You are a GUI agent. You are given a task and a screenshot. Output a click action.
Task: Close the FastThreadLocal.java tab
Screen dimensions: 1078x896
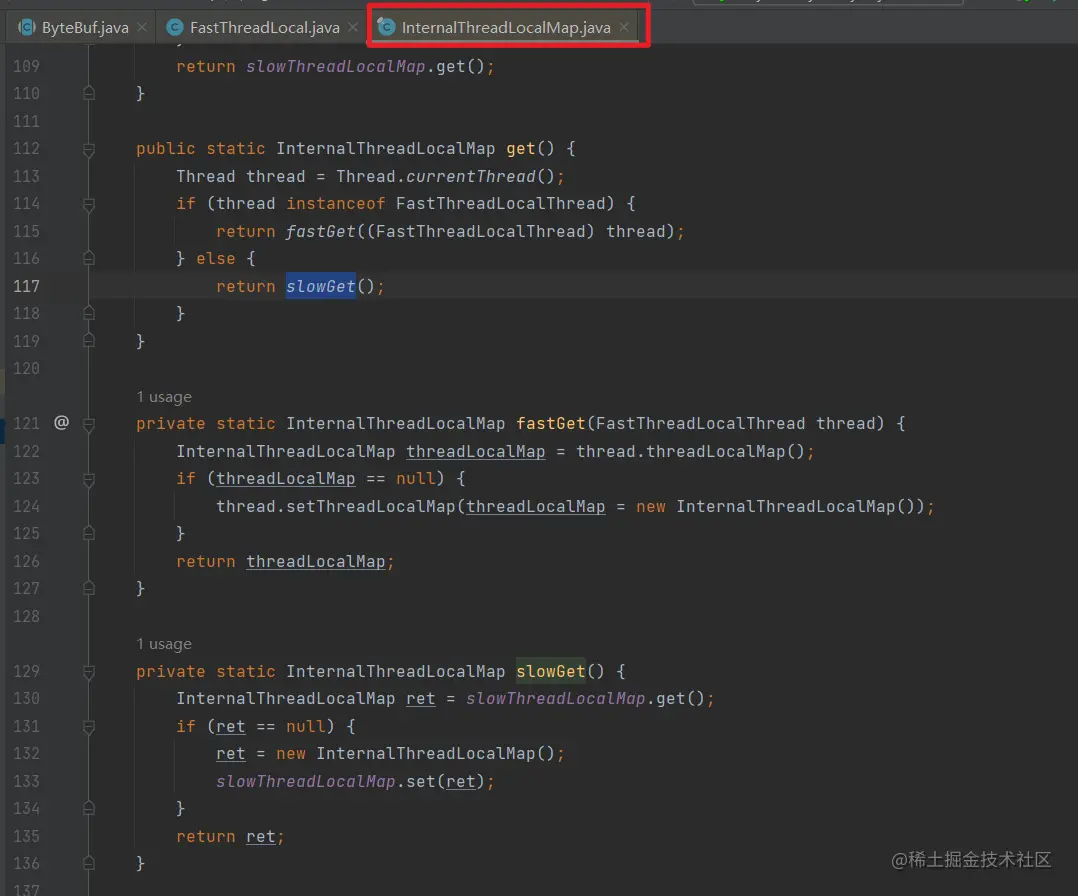(353, 27)
